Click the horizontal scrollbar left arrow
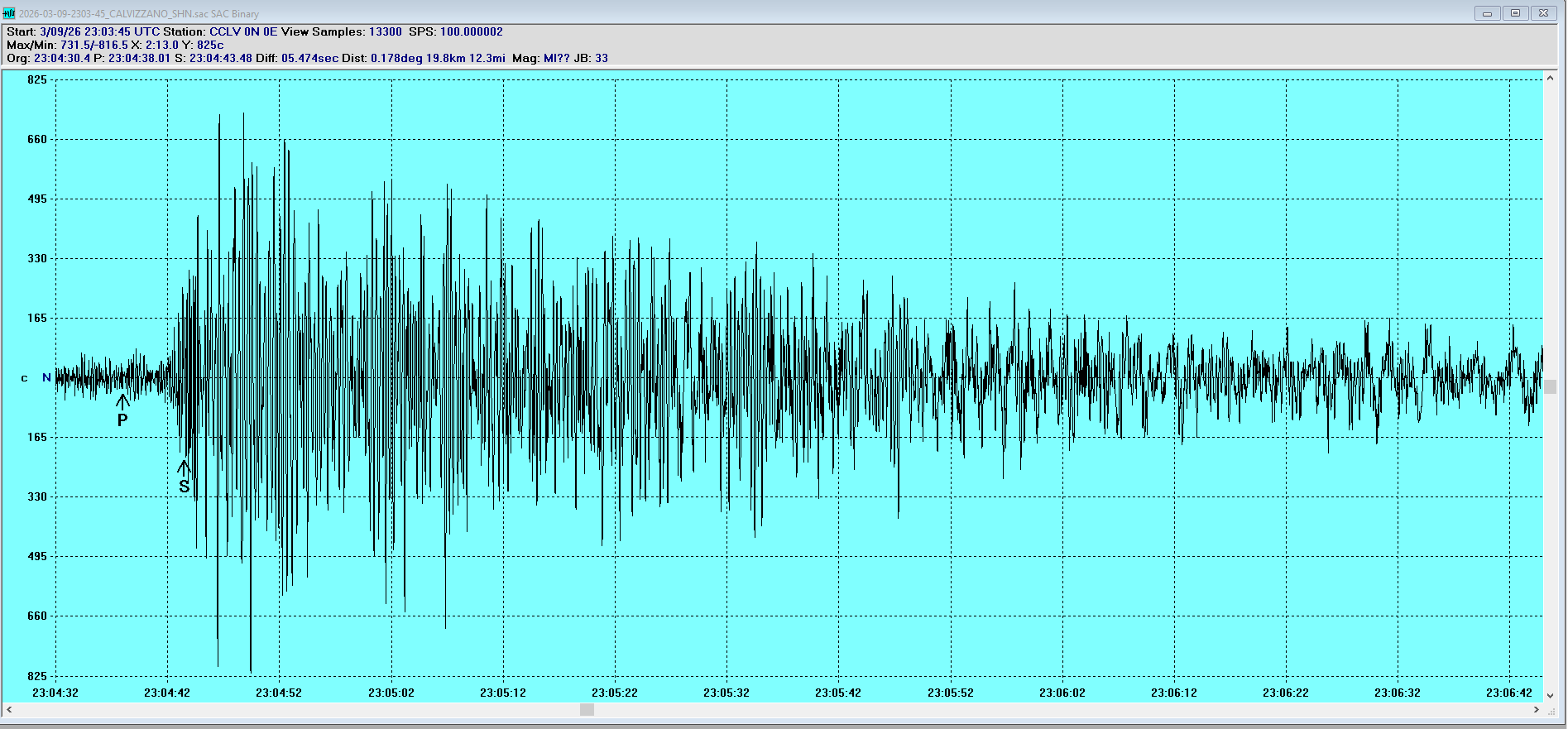Viewport: 1568px width, 729px height. pyautogui.click(x=9, y=709)
